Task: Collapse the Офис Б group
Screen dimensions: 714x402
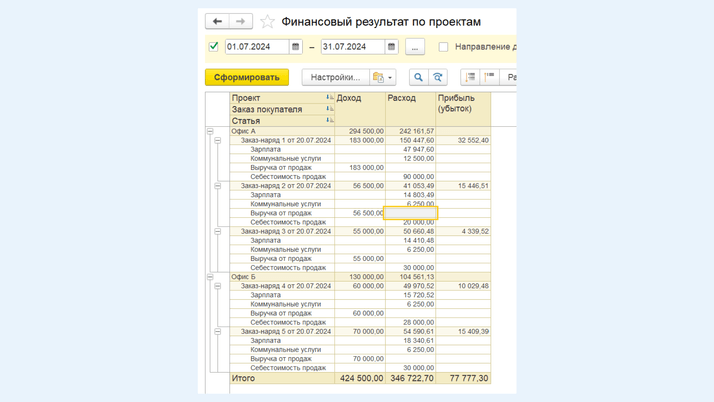Action: [210, 277]
